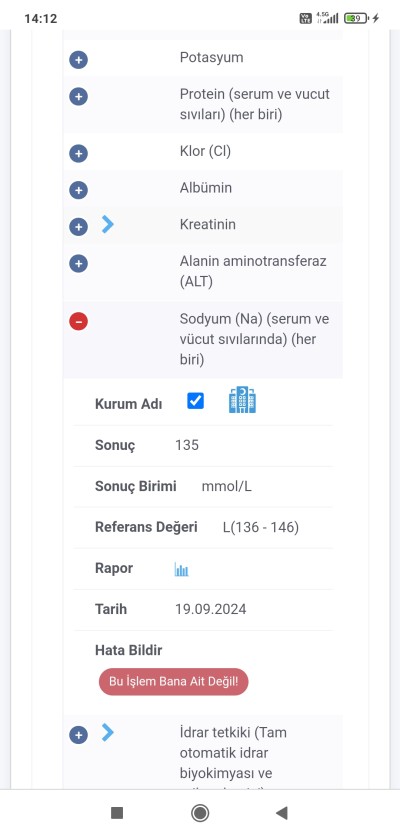Collapse the Sodyum (Na) row with red minus
Image resolution: width=400 pixels, height=837 pixels.
coord(79,321)
